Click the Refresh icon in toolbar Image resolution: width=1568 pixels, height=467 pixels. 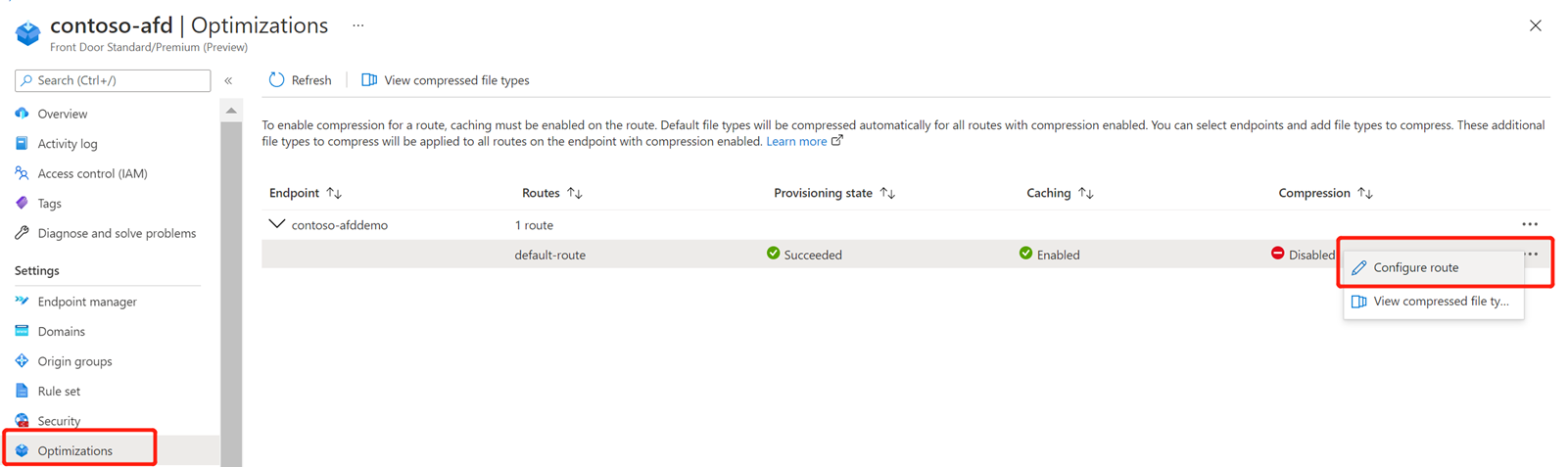click(276, 80)
